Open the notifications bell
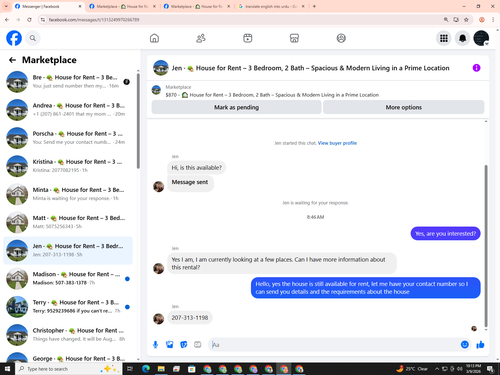This screenshot has height=375, width=500. 462,38
